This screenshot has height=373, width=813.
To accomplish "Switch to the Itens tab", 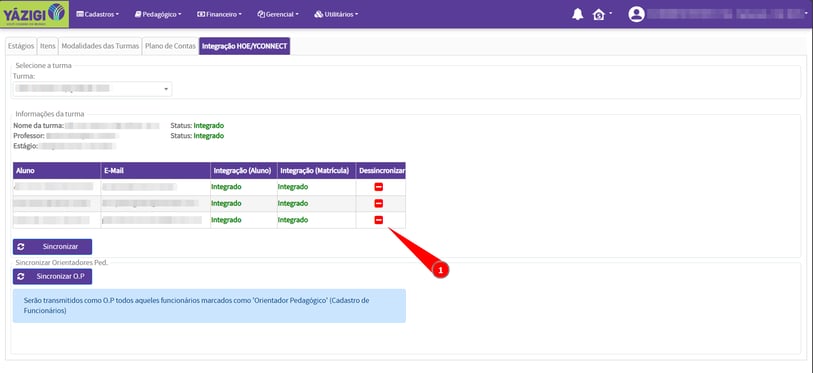I will pos(48,46).
